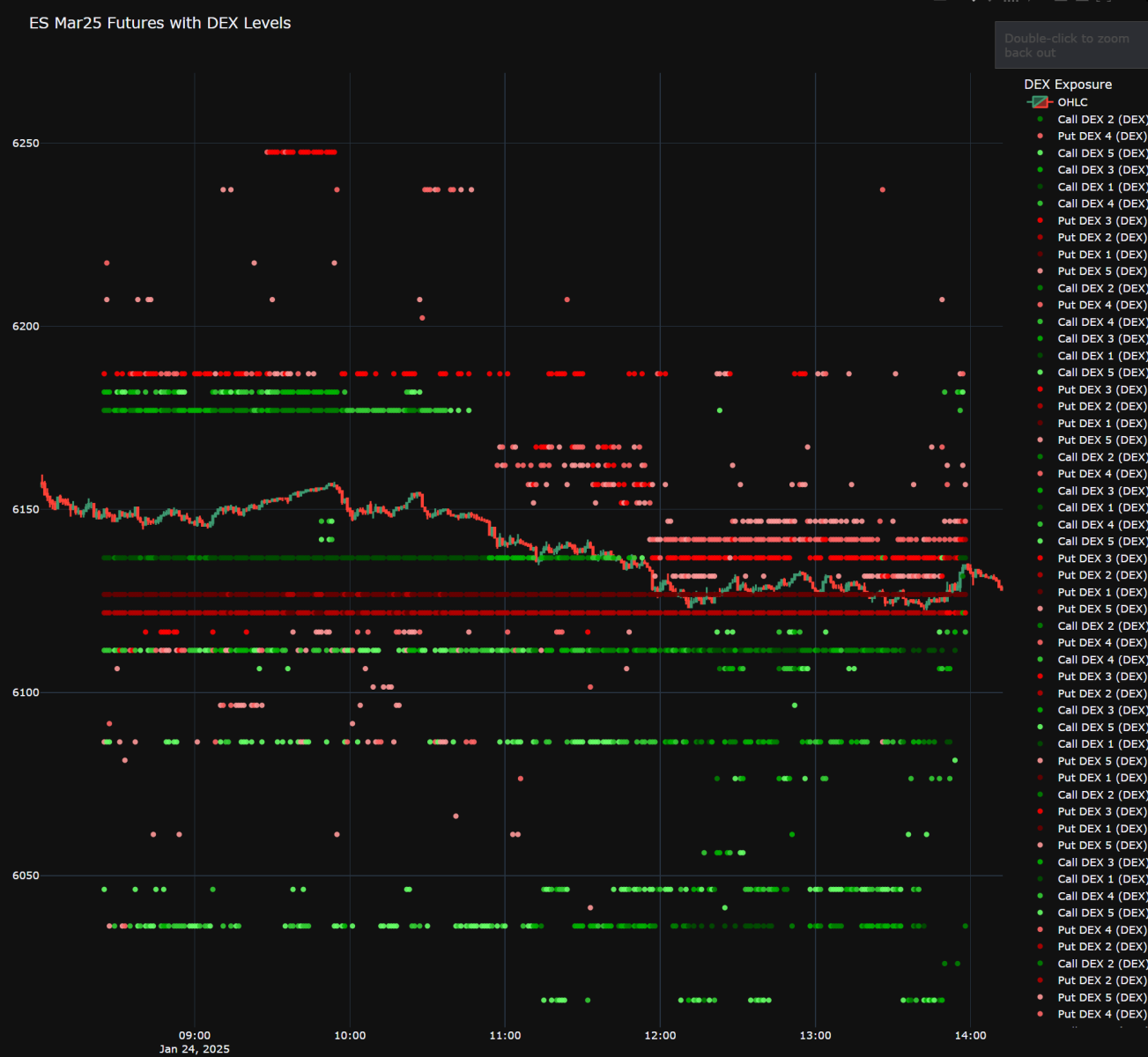
Task: Click the 13:00 time axis label
Action: coord(815,1036)
